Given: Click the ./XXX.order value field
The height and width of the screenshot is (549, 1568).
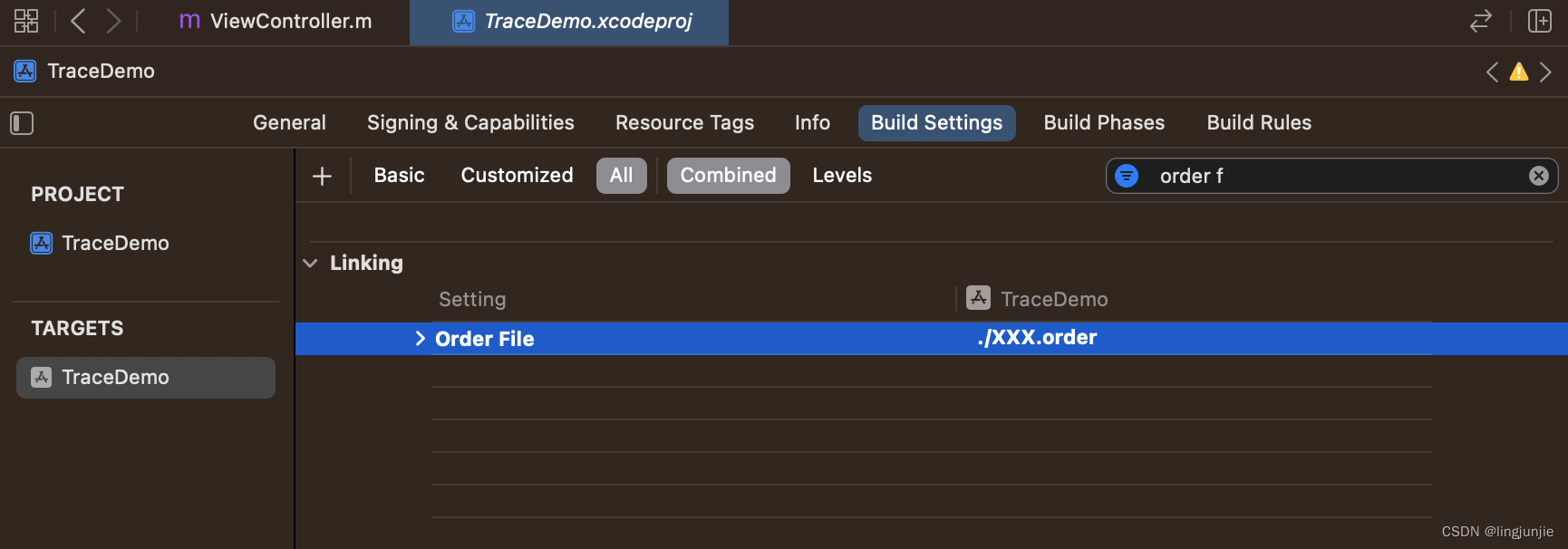Looking at the screenshot, I should coord(1037,338).
